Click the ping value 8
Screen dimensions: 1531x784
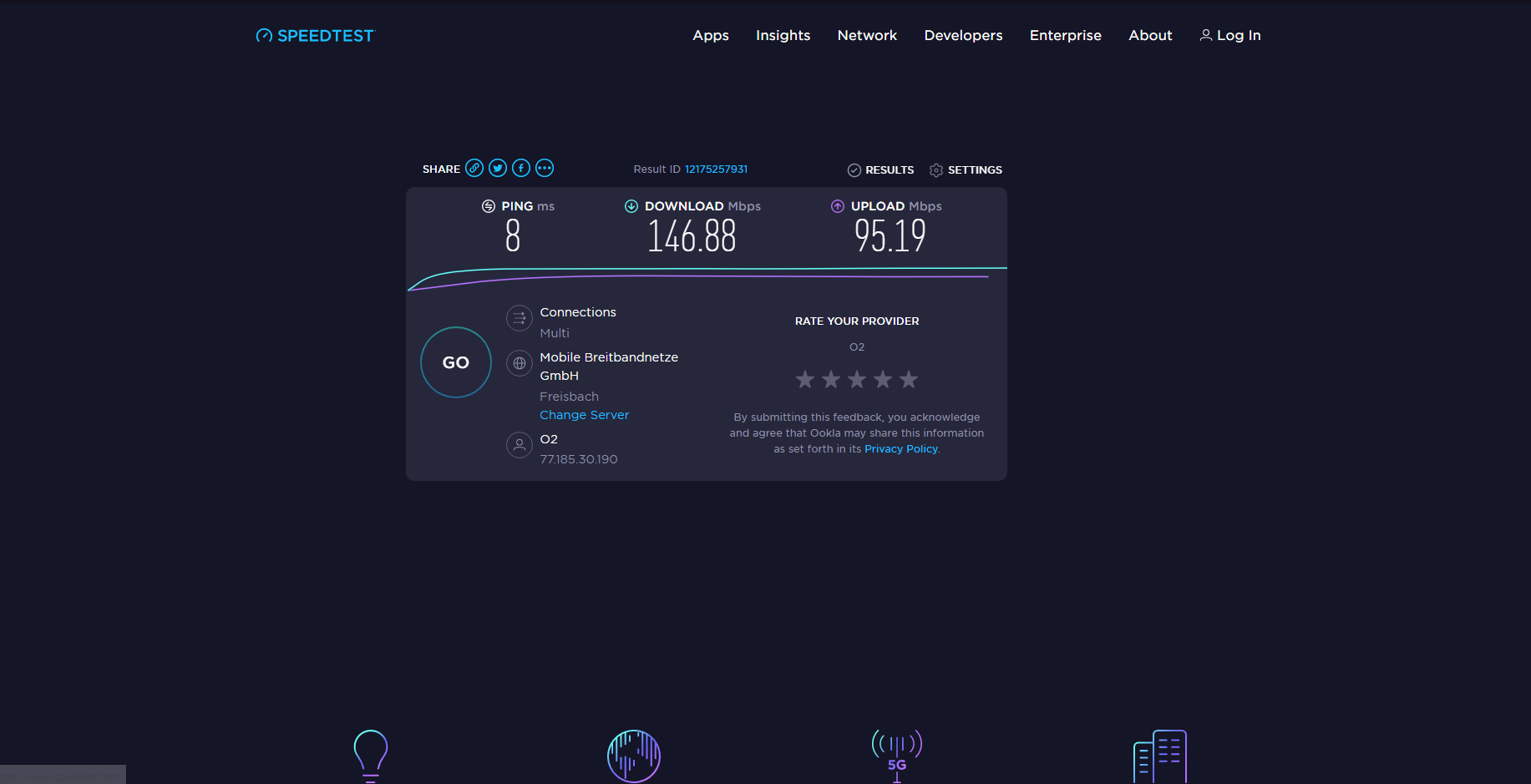tap(513, 236)
